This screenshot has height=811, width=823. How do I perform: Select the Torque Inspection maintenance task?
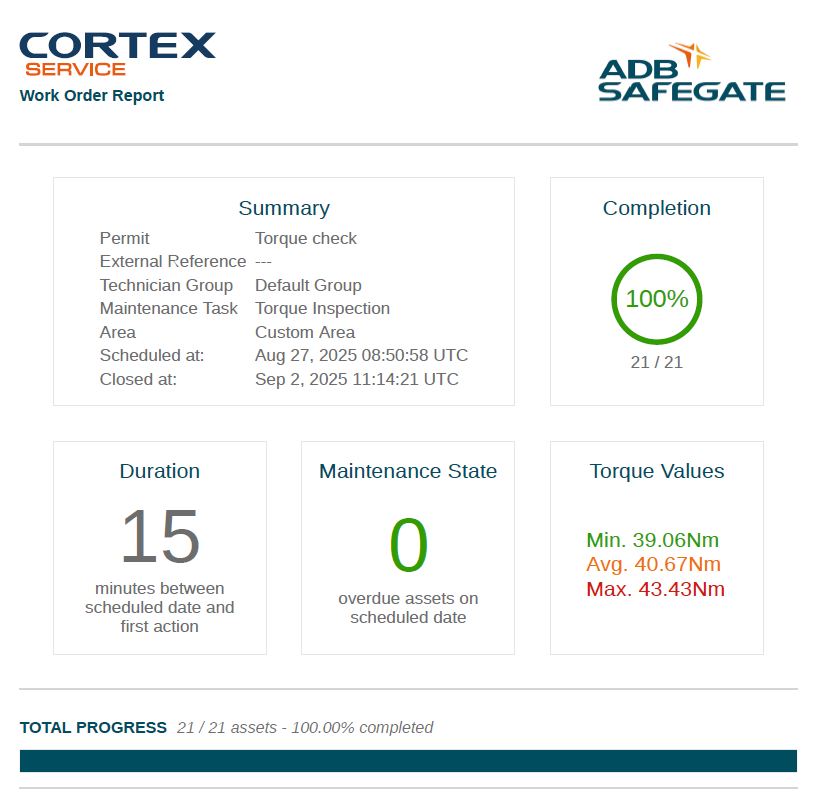322,308
